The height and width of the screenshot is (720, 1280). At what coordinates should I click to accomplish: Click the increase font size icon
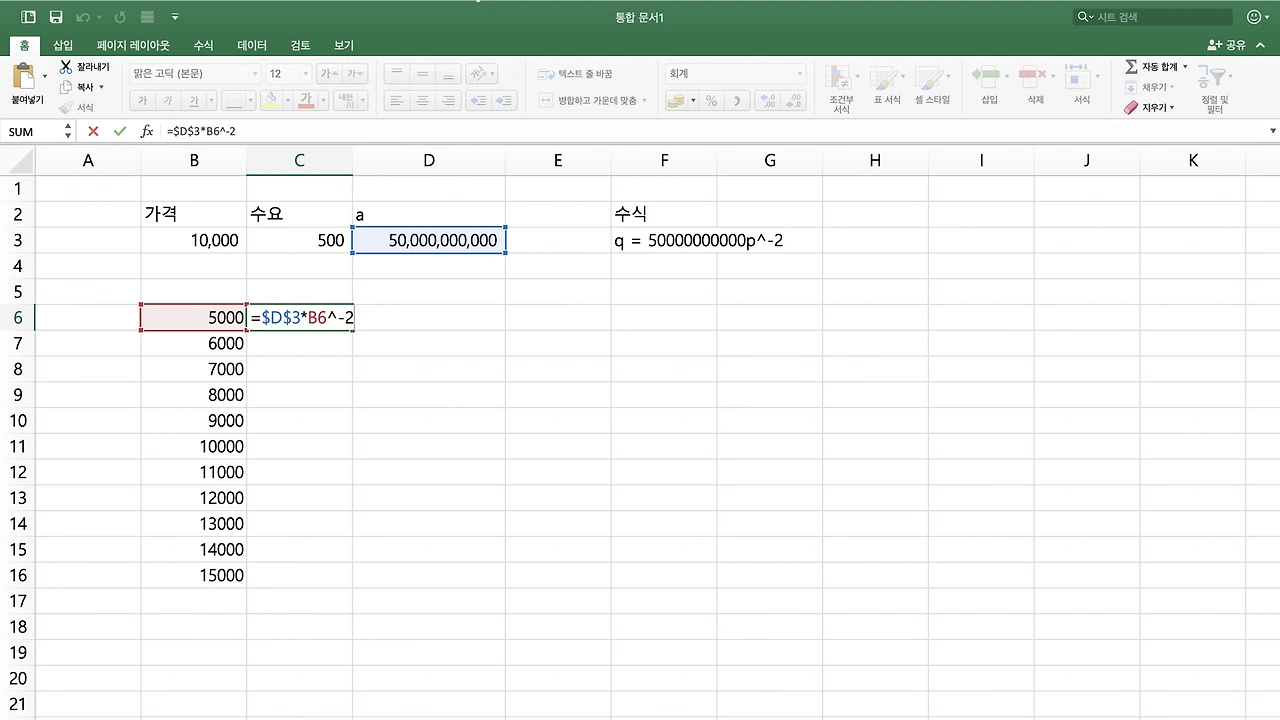click(x=329, y=74)
